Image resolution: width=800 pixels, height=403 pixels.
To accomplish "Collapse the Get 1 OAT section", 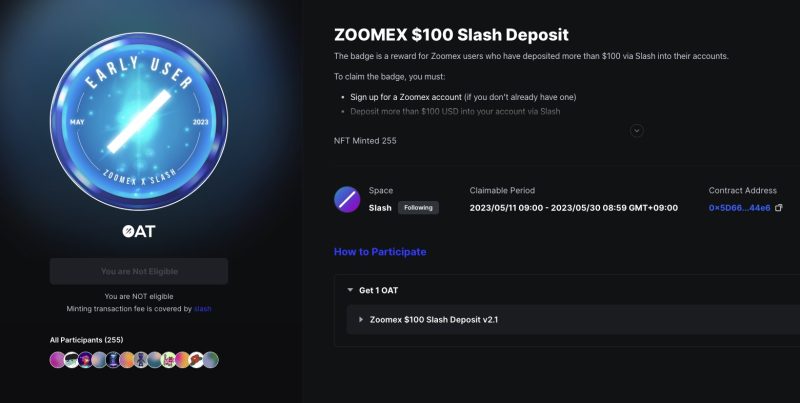I will (x=349, y=290).
